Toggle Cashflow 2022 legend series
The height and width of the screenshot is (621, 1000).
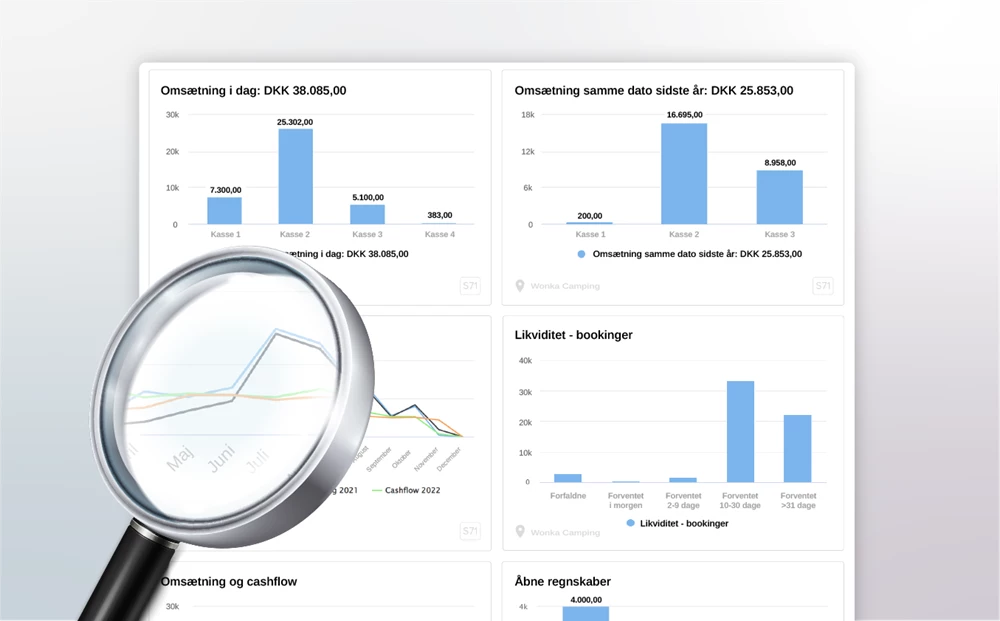[x=405, y=490]
